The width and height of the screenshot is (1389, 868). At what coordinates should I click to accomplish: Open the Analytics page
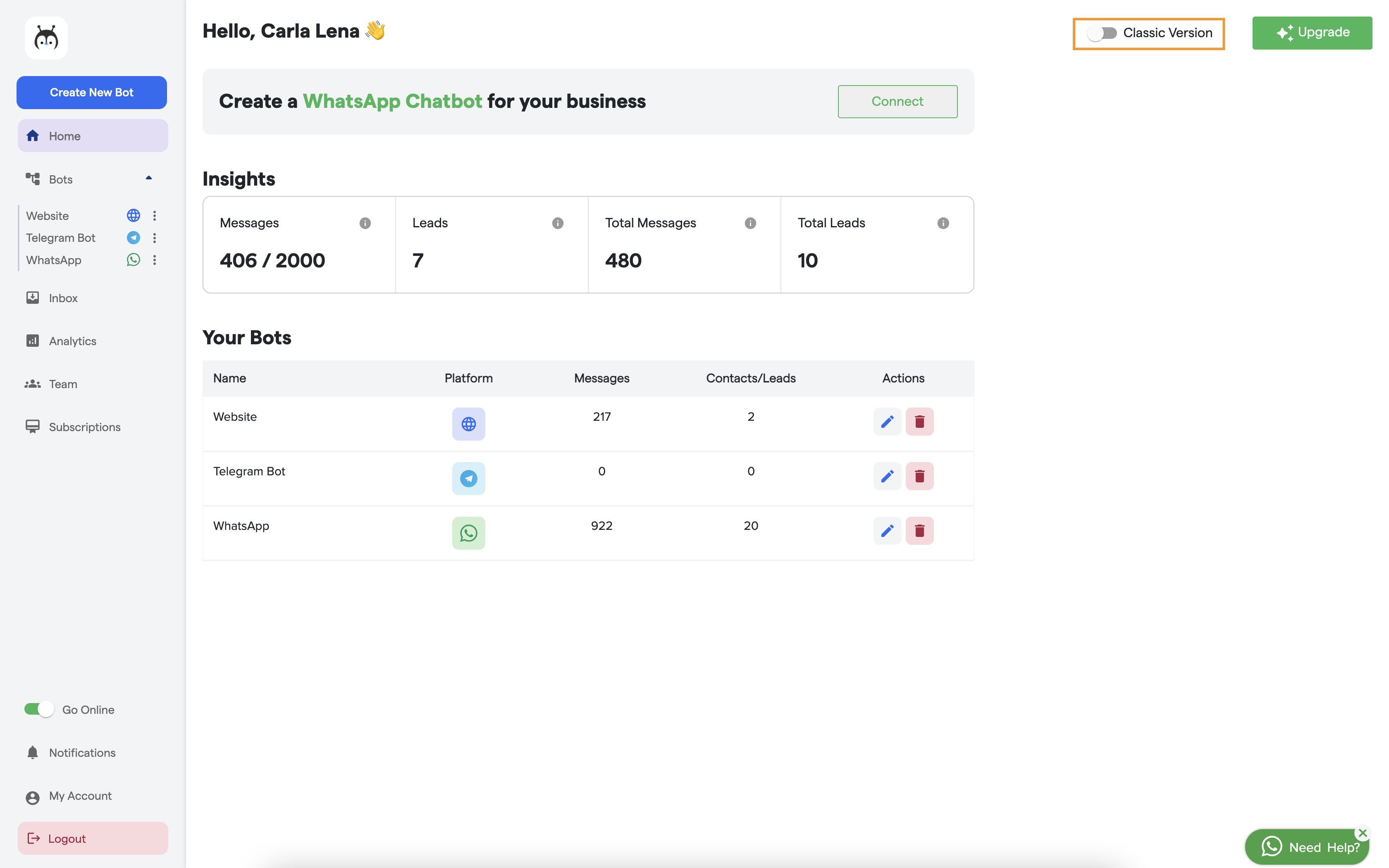93,341
